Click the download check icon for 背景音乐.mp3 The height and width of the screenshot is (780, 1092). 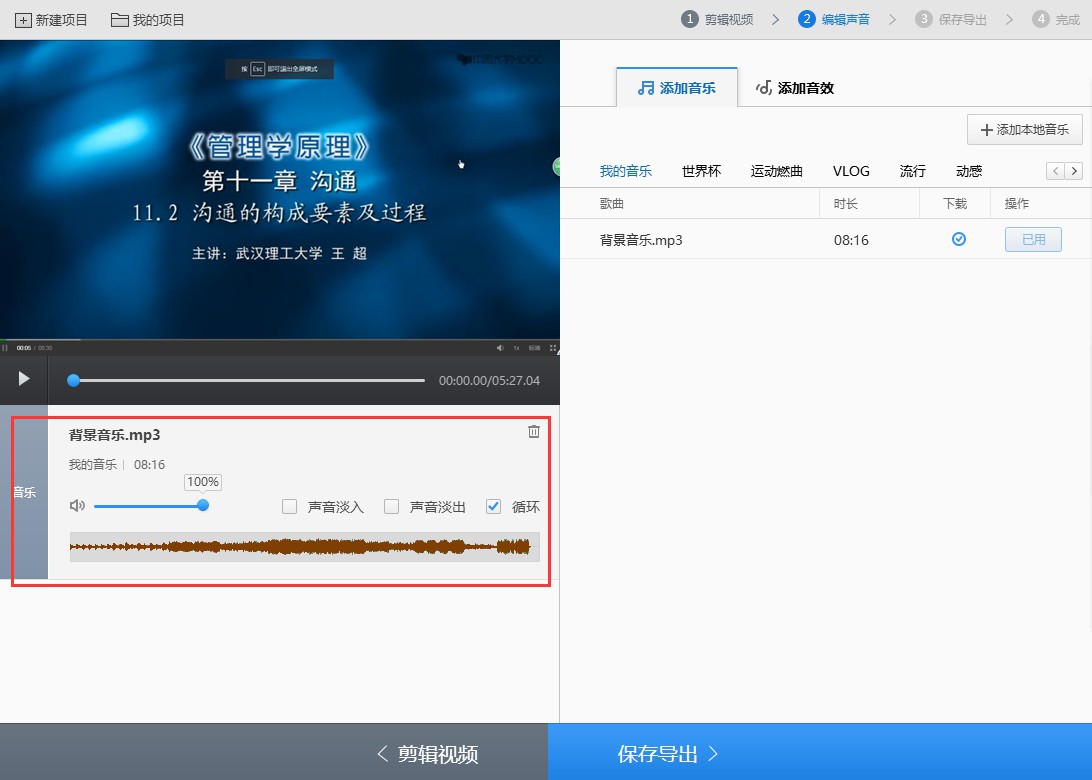(959, 240)
